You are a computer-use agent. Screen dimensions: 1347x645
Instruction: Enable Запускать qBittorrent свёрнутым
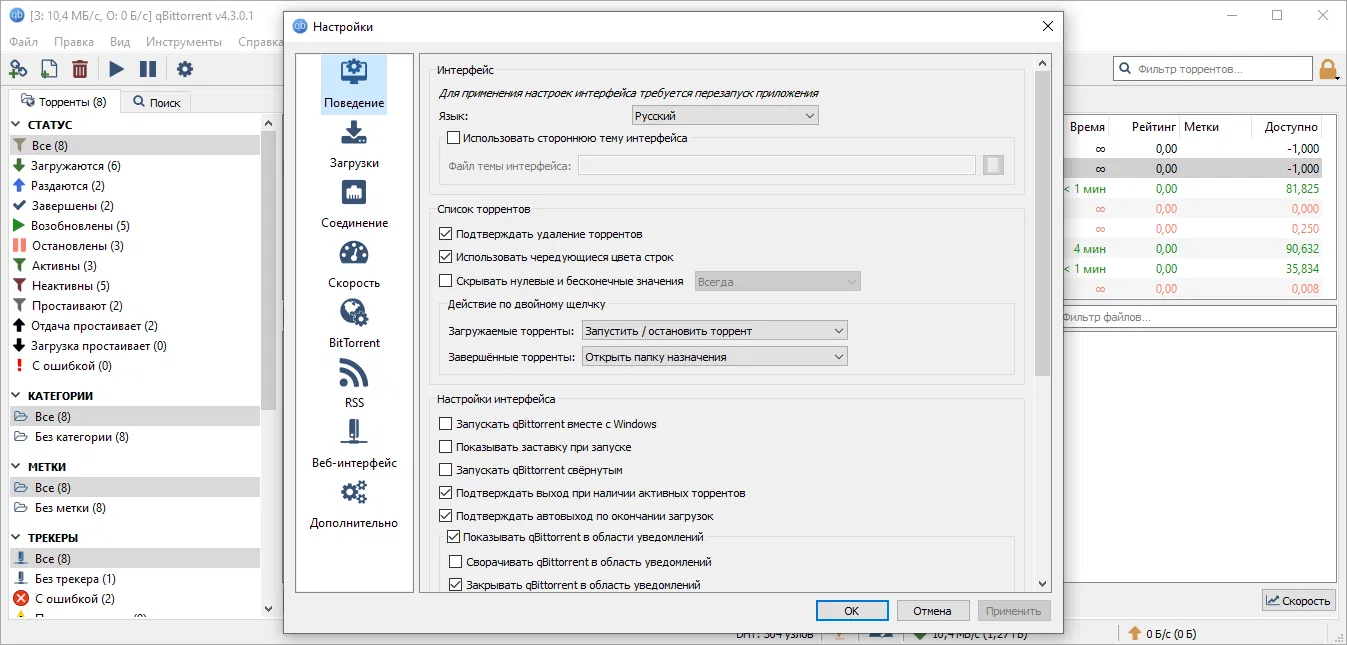[x=446, y=470]
